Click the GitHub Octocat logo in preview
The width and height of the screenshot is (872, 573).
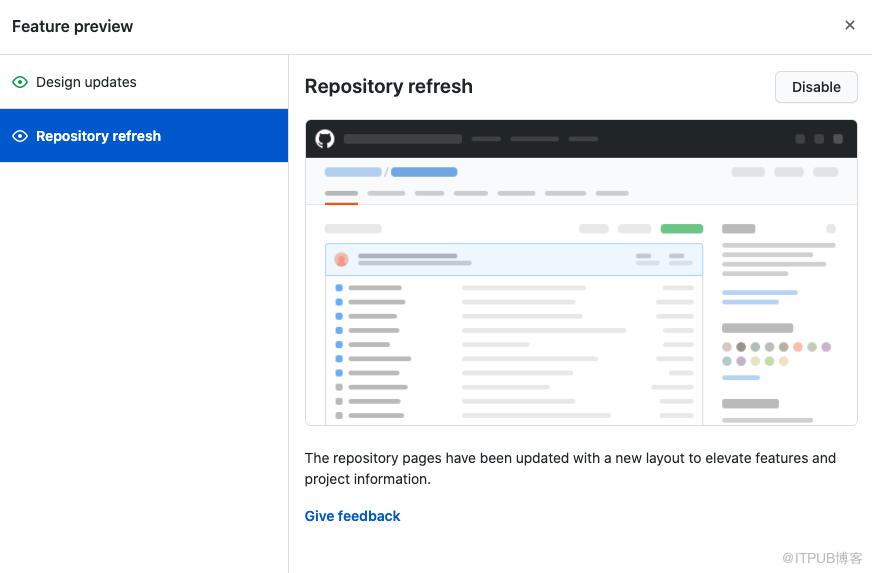click(x=325, y=139)
